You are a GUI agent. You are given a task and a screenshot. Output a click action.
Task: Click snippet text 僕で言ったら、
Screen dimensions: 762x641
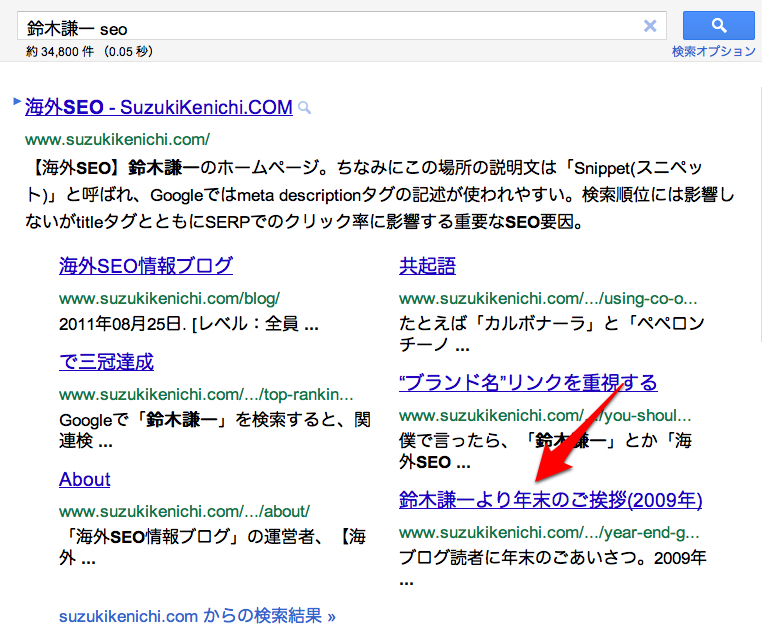(x=545, y=451)
